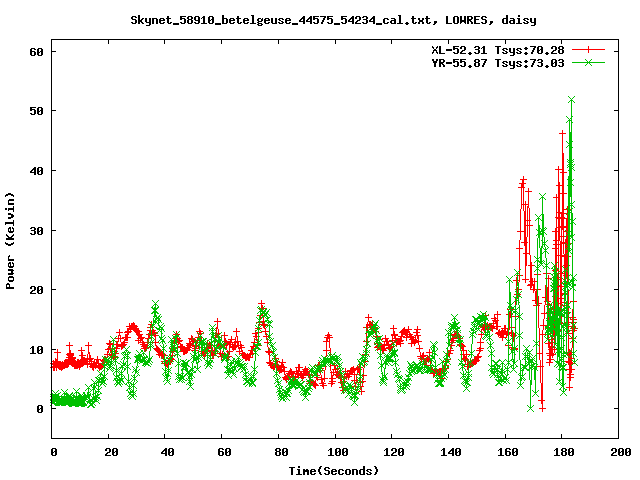The image size is (640, 480).
Task: Click y-axis tick label 60
Action: 36,52
